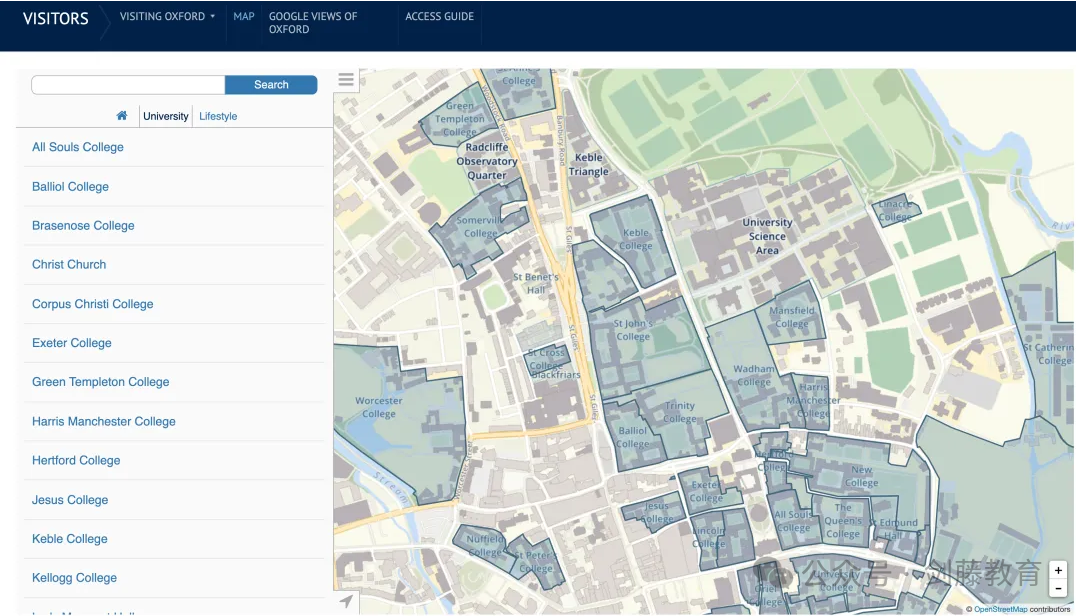Select Keble College in the list
This screenshot has height=616, width=1076.
[69, 539]
